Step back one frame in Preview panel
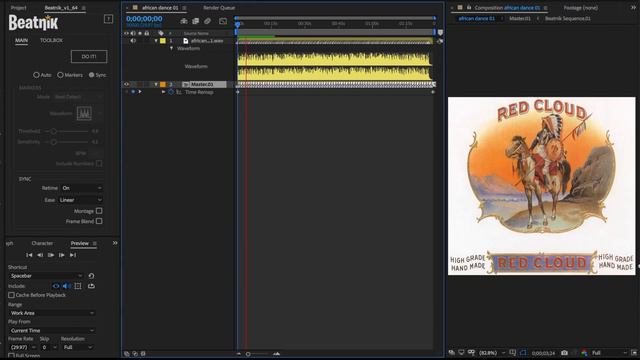This screenshot has width=640, height=360. (x=40, y=255)
